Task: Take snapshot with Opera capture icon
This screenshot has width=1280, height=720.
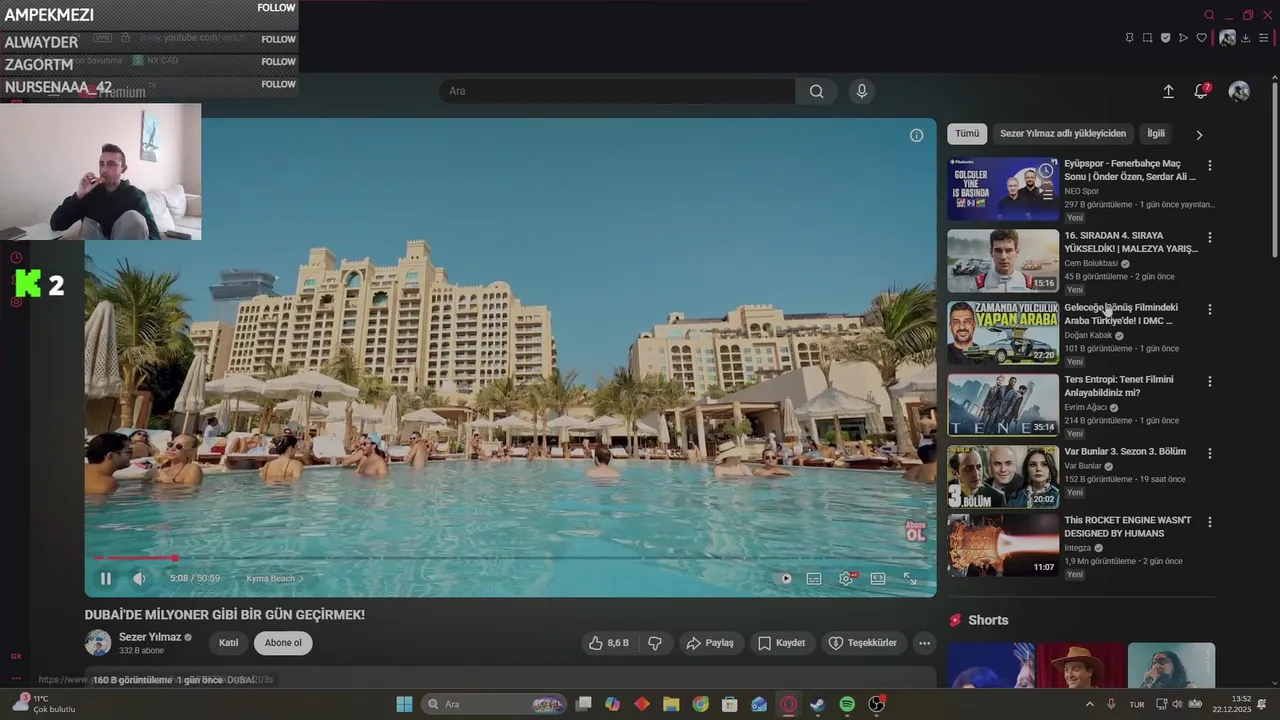Action: pos(1147,38)
